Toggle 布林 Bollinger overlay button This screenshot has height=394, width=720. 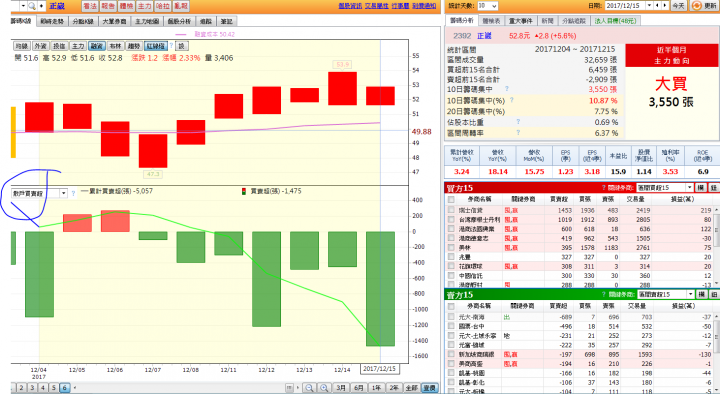(115, 46)
